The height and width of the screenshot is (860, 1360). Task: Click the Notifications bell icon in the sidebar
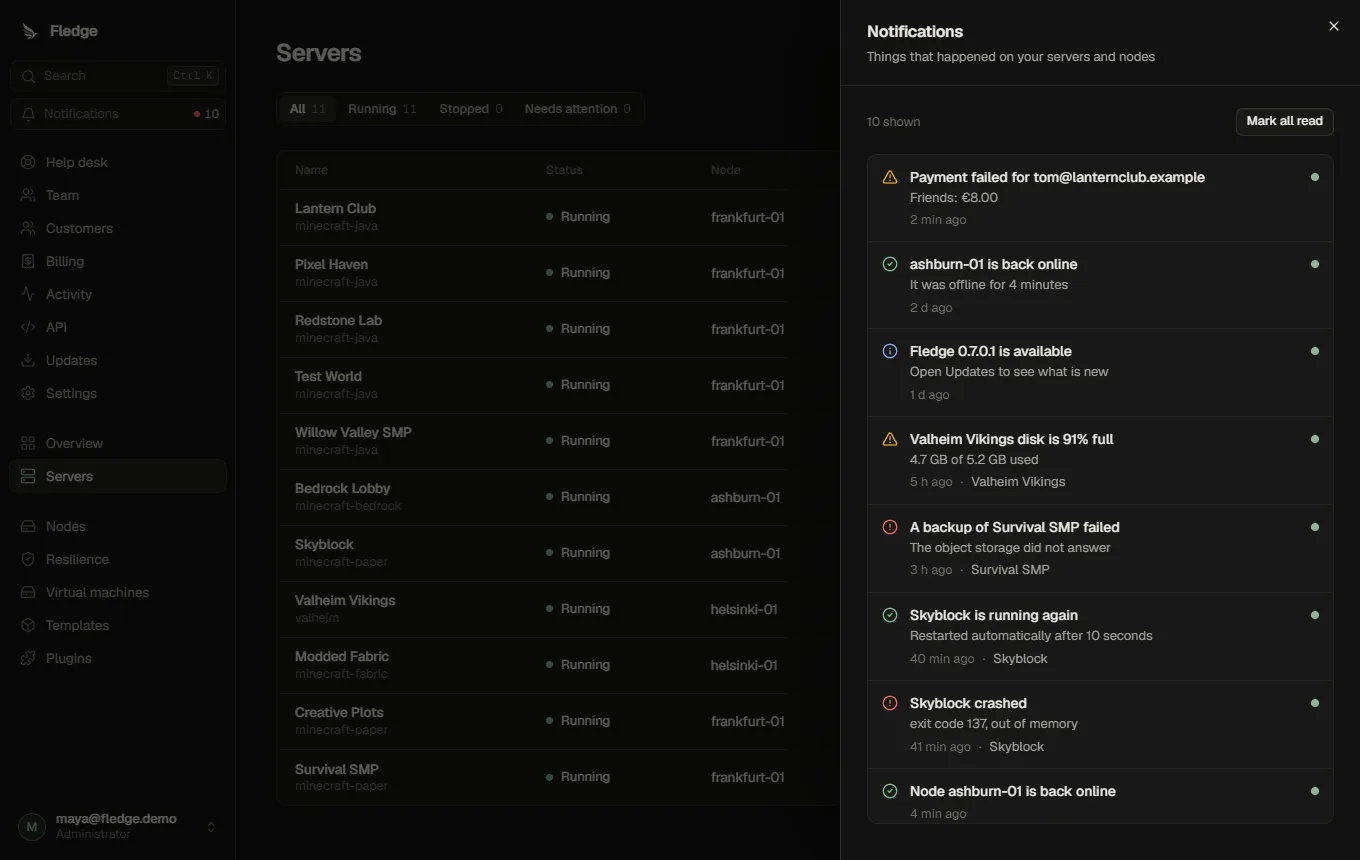pyautogui.click(x=28, y=114)
